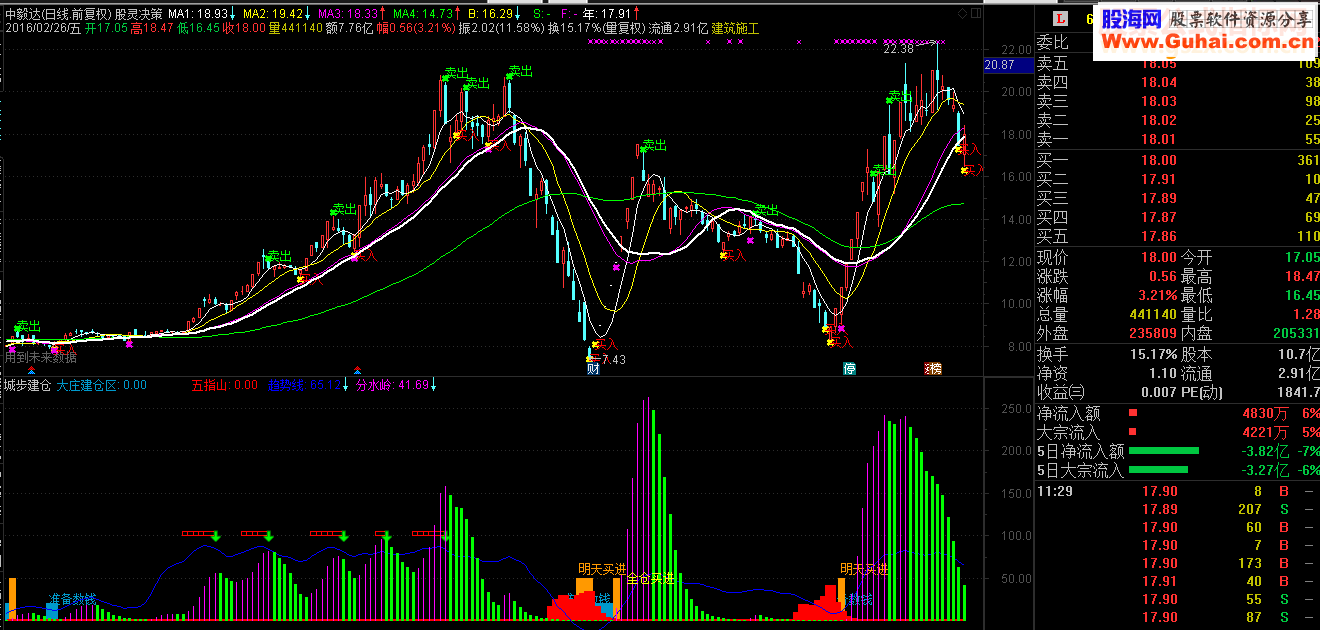The width and height of the screenshot is (1320, 630).
Task: Click the 22.38 high price label
Action: tap(899, 48)
